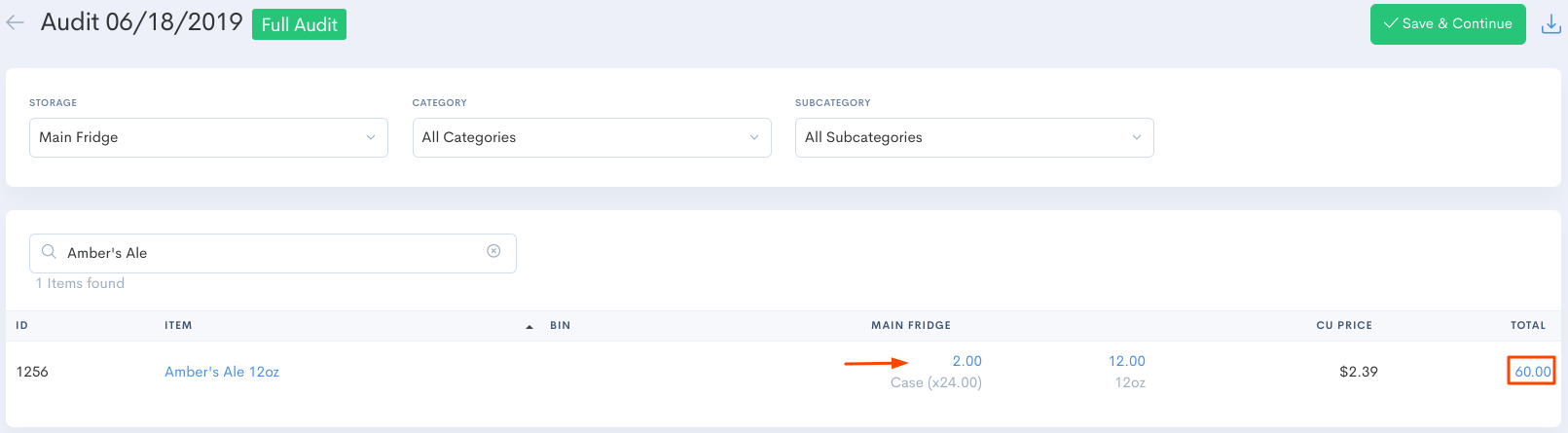This screenshot has width=1568, height=433.
Task: Click the BIN column header
Action: pos(560,325)
